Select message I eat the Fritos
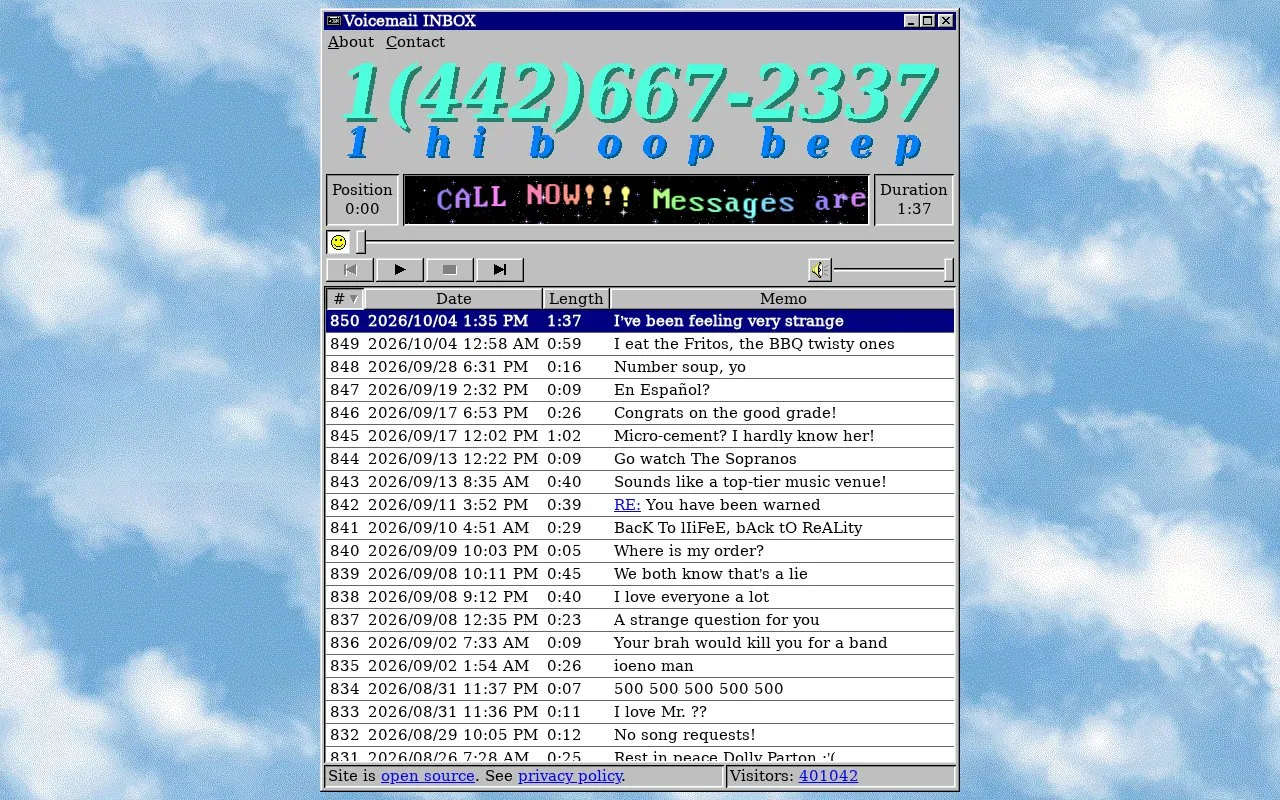The height and width of the screenshot is (800, 1280). [x=640, y=344]
